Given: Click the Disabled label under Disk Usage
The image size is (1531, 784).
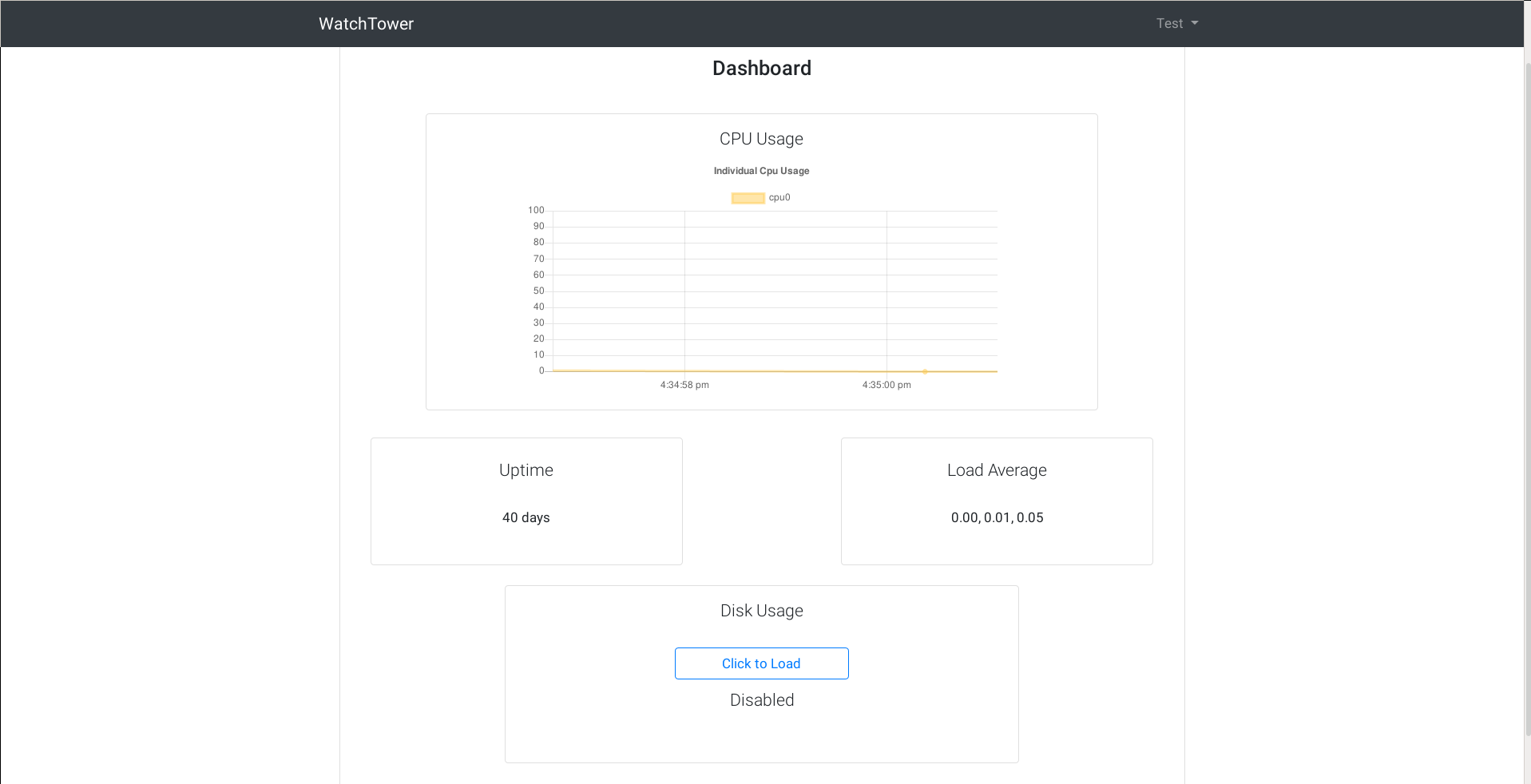Looking at the screenshot, I should tap(761, 700).
